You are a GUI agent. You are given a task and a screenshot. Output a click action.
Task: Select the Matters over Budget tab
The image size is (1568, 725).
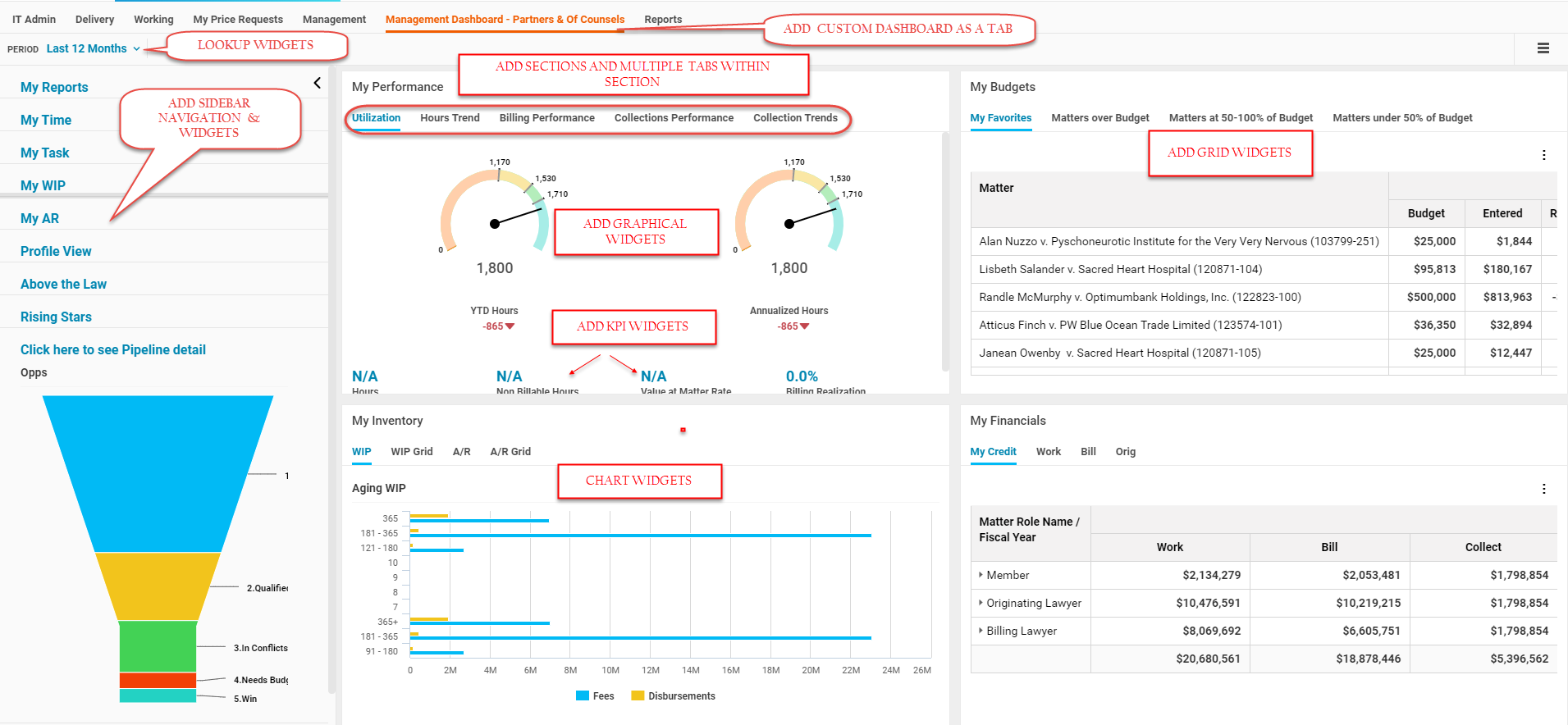coord(1099,118)
